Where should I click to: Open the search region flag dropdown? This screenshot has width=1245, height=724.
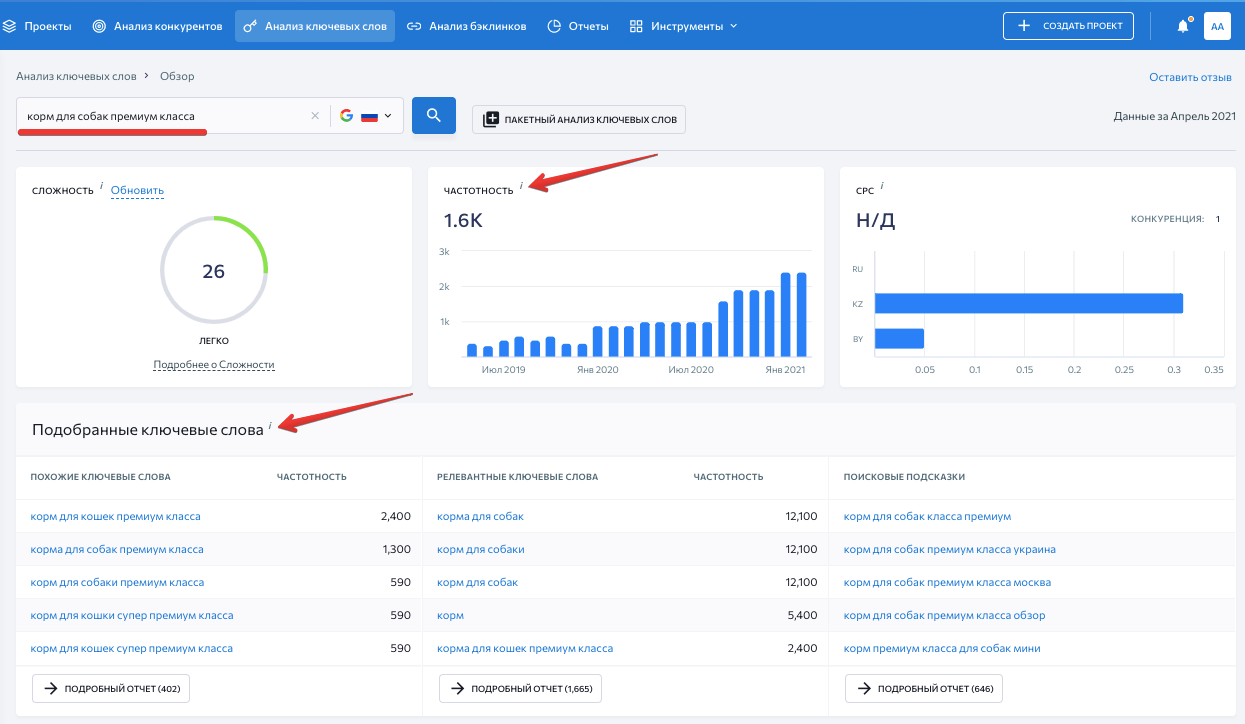click(378, 115)
